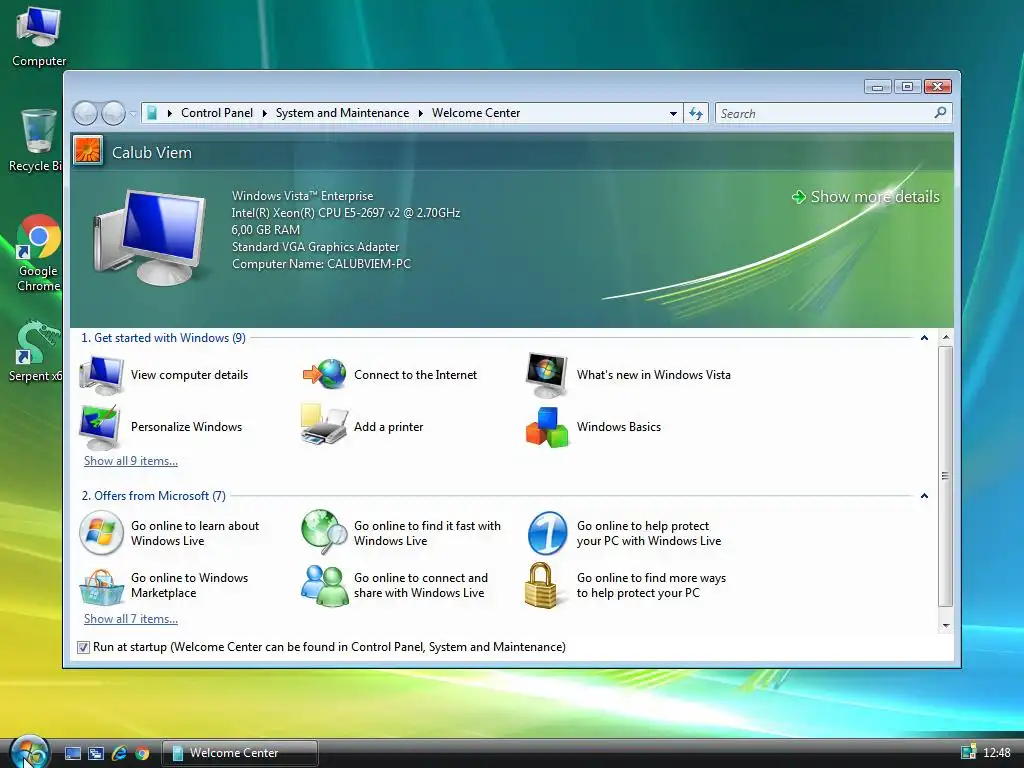The height and width of the screenshot is (768, 1024).
Task: Open the Windows Basics colored cubes icon
Action: tap(547, 427)
